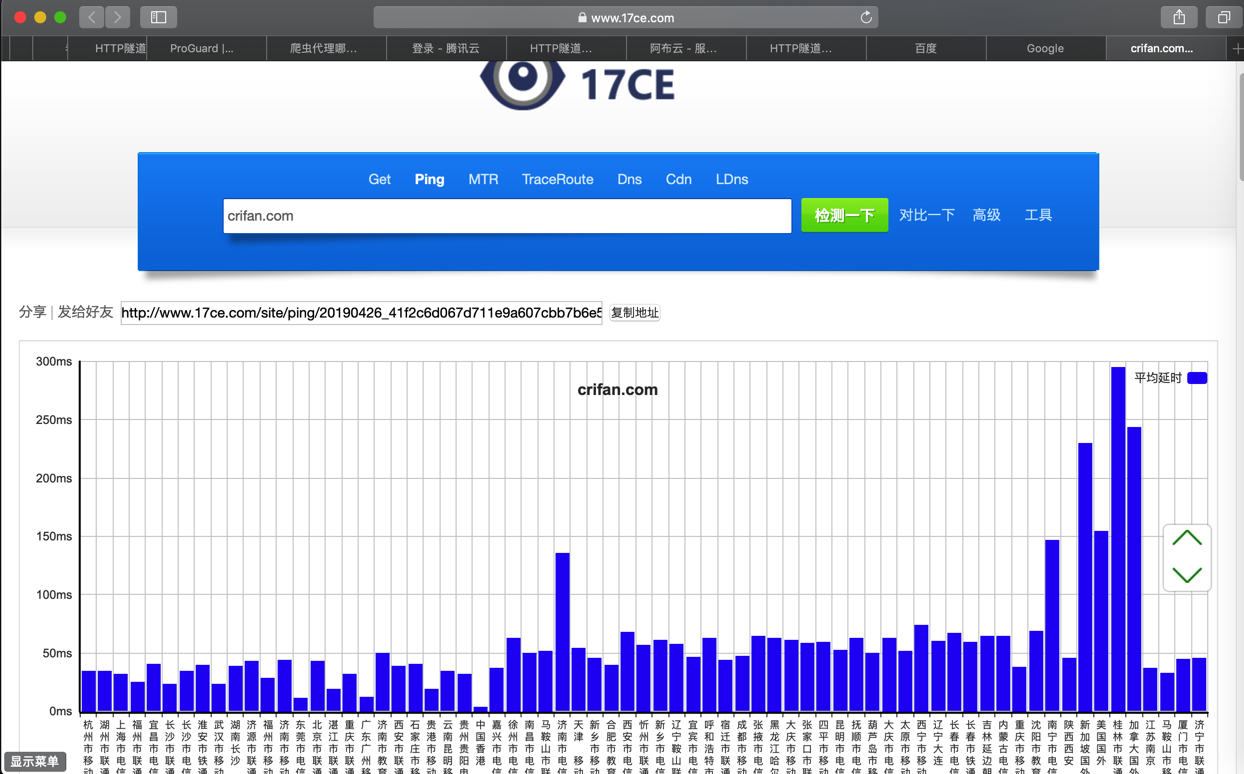Reload the page with refresh icon
The image size is (1244, 774).
pyautogui.click(x=866, y=17)
